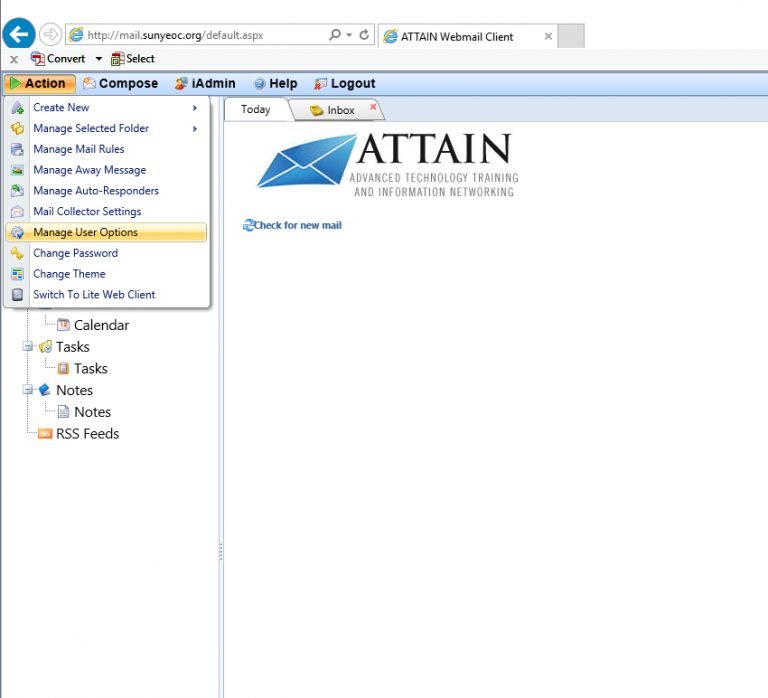Click the Change Password key icon

point(17,253)
